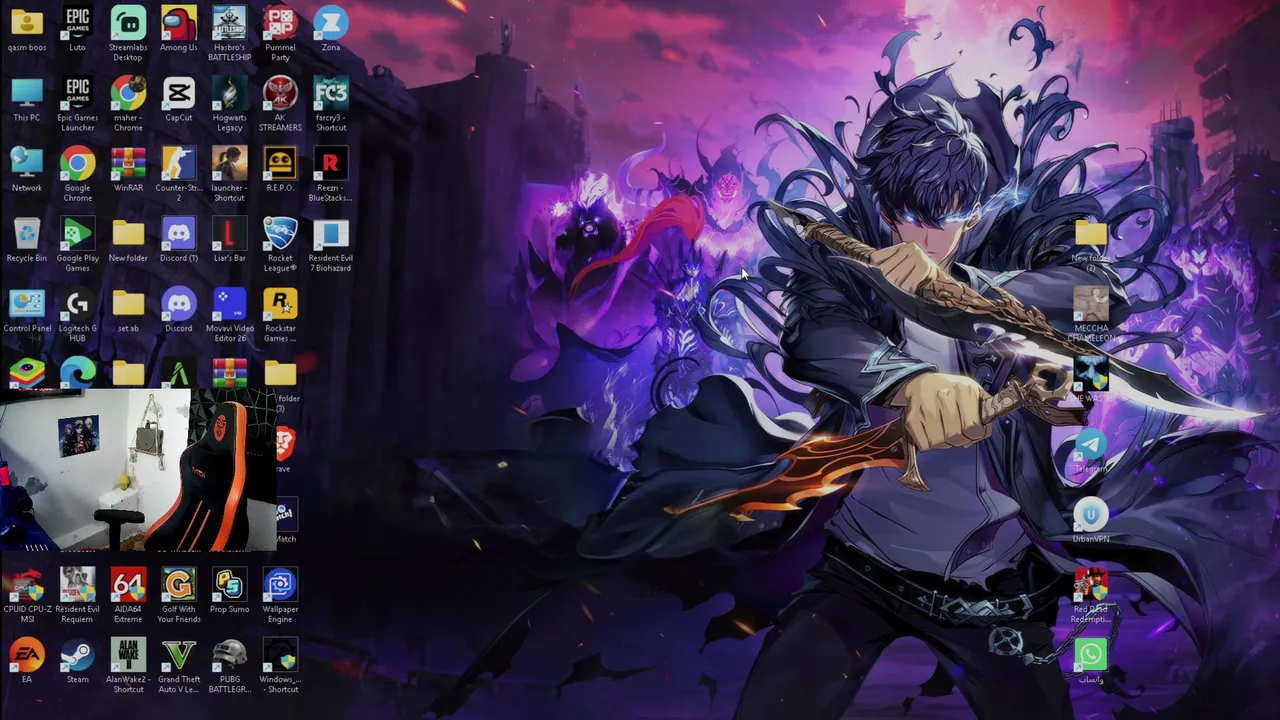Image resolution: width=1280 pixels, height=720 pixels.
Task: Launch Resident Evil Requiem
Action: 77,594
